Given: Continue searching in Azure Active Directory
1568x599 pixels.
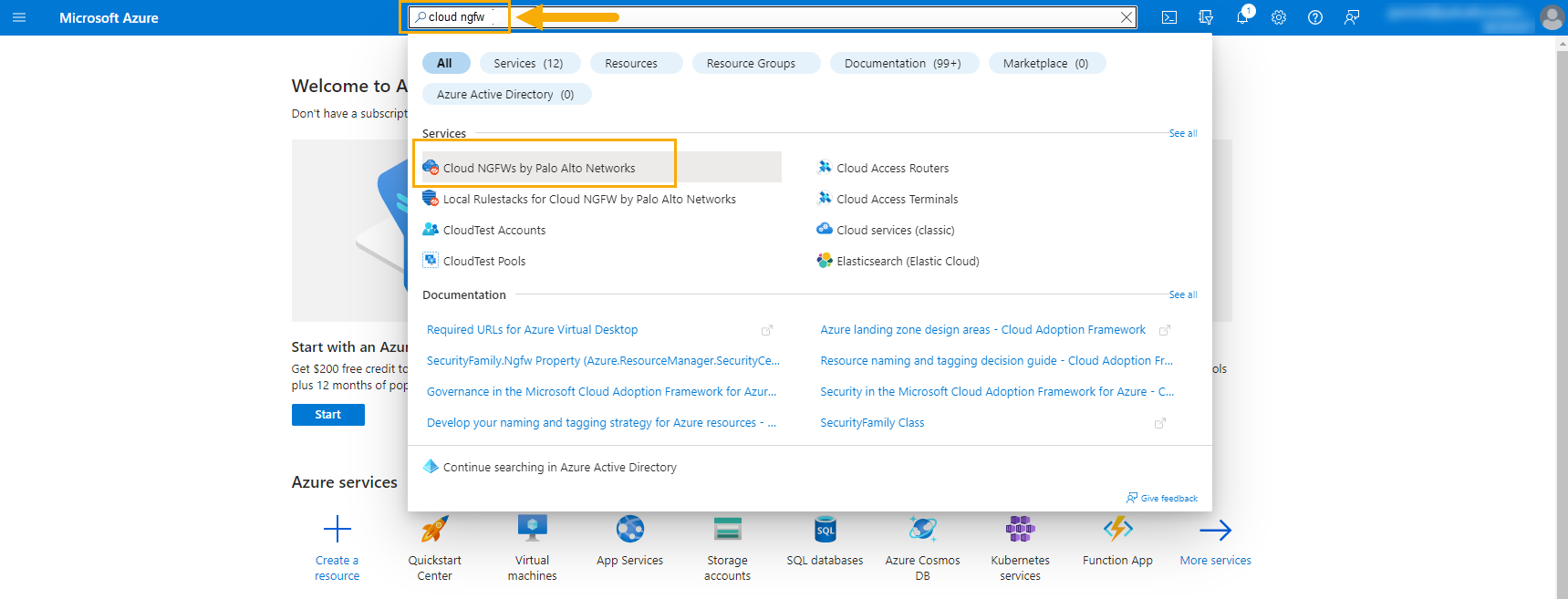Looking at the screenshot, I should [x=559, y=467].
